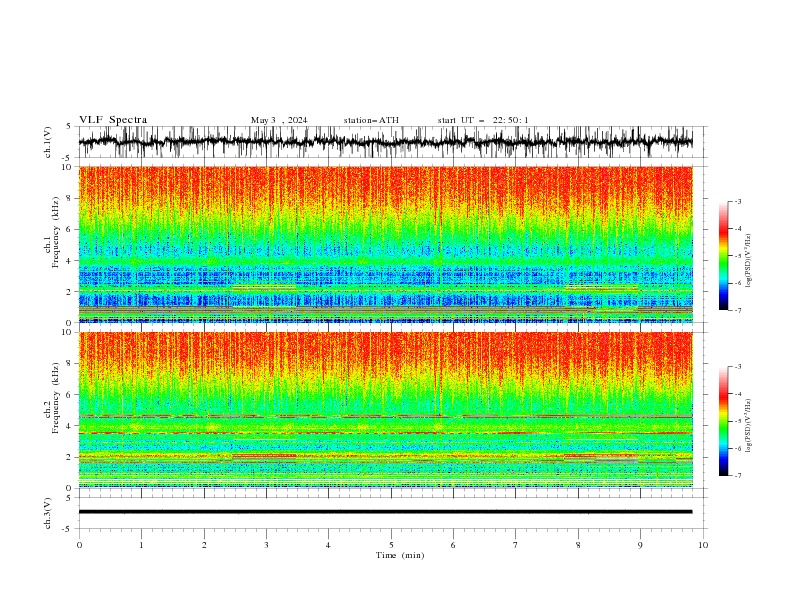The height and width of the screenshot is (612, 792).
Task: Click time axis tick label '8'
Action: click(x=578, y=545)
